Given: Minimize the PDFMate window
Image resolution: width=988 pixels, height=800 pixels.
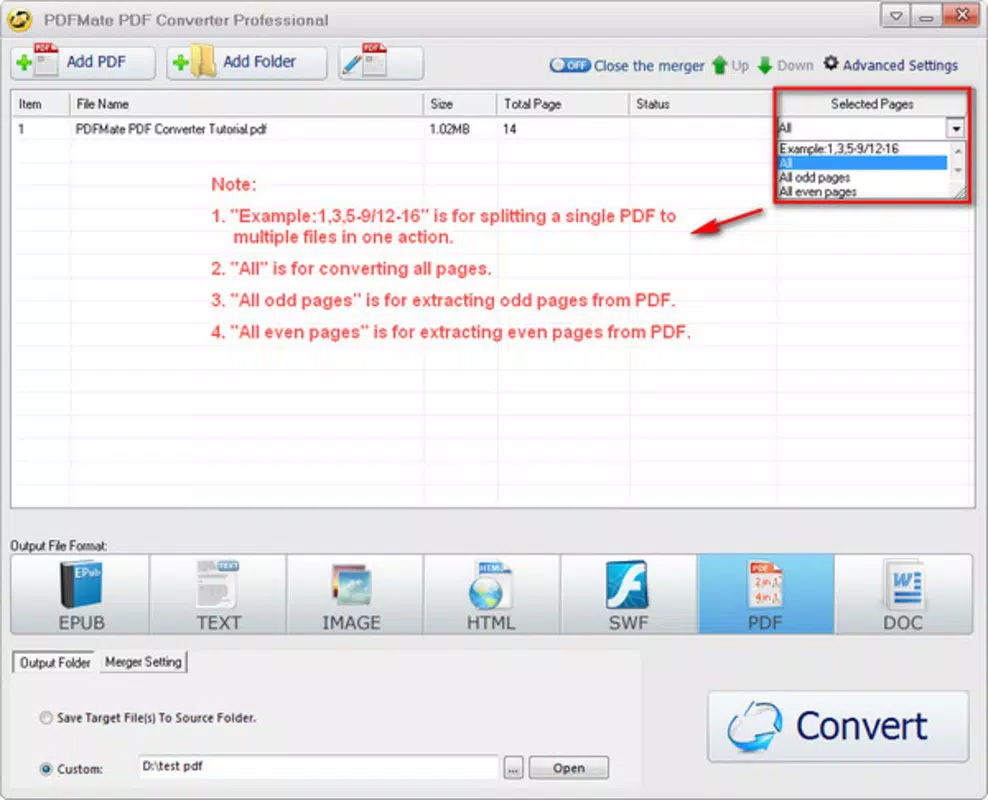Looking at the screenshot, I should 926,16.
